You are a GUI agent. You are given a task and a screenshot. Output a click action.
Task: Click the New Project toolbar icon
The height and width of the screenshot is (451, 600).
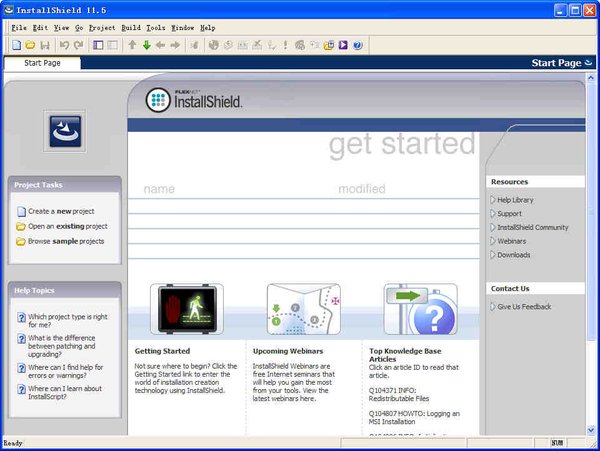[16, 45]
